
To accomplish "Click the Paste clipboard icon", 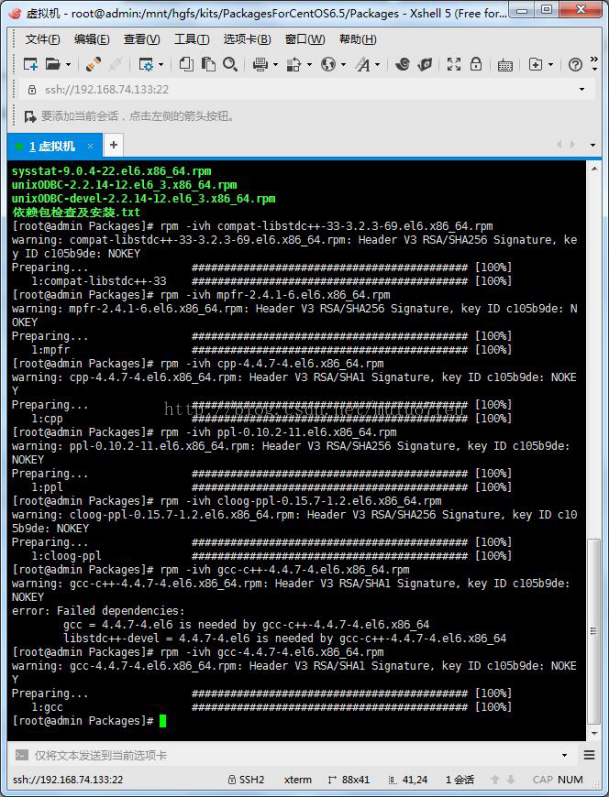I will click(x=208, y=65).
